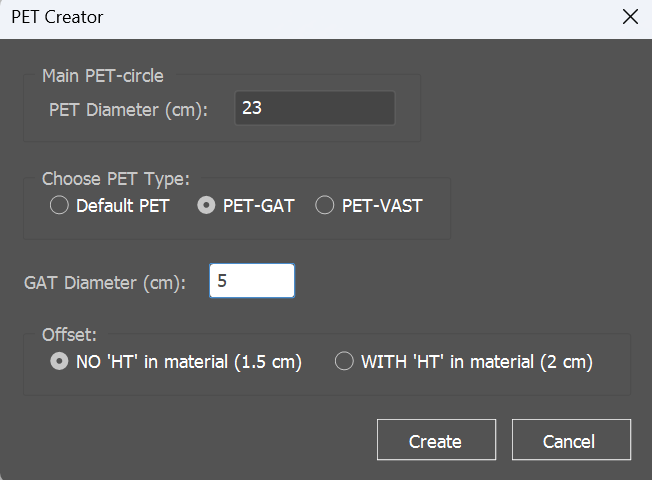This screenshot has height=480, width=652.
Task: Click the "Choose PET Type:" heading
Action: pos(115,179)
